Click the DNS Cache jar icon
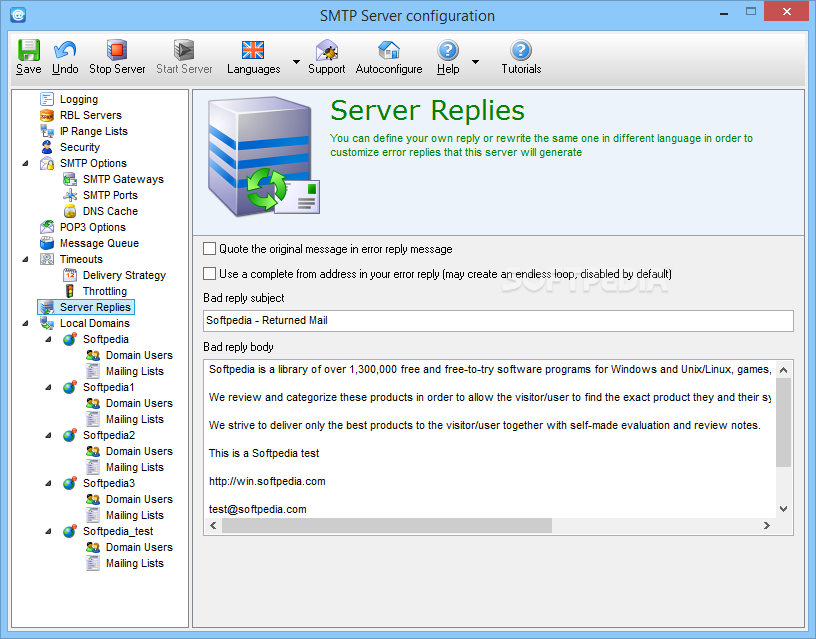 click(70, 211)
